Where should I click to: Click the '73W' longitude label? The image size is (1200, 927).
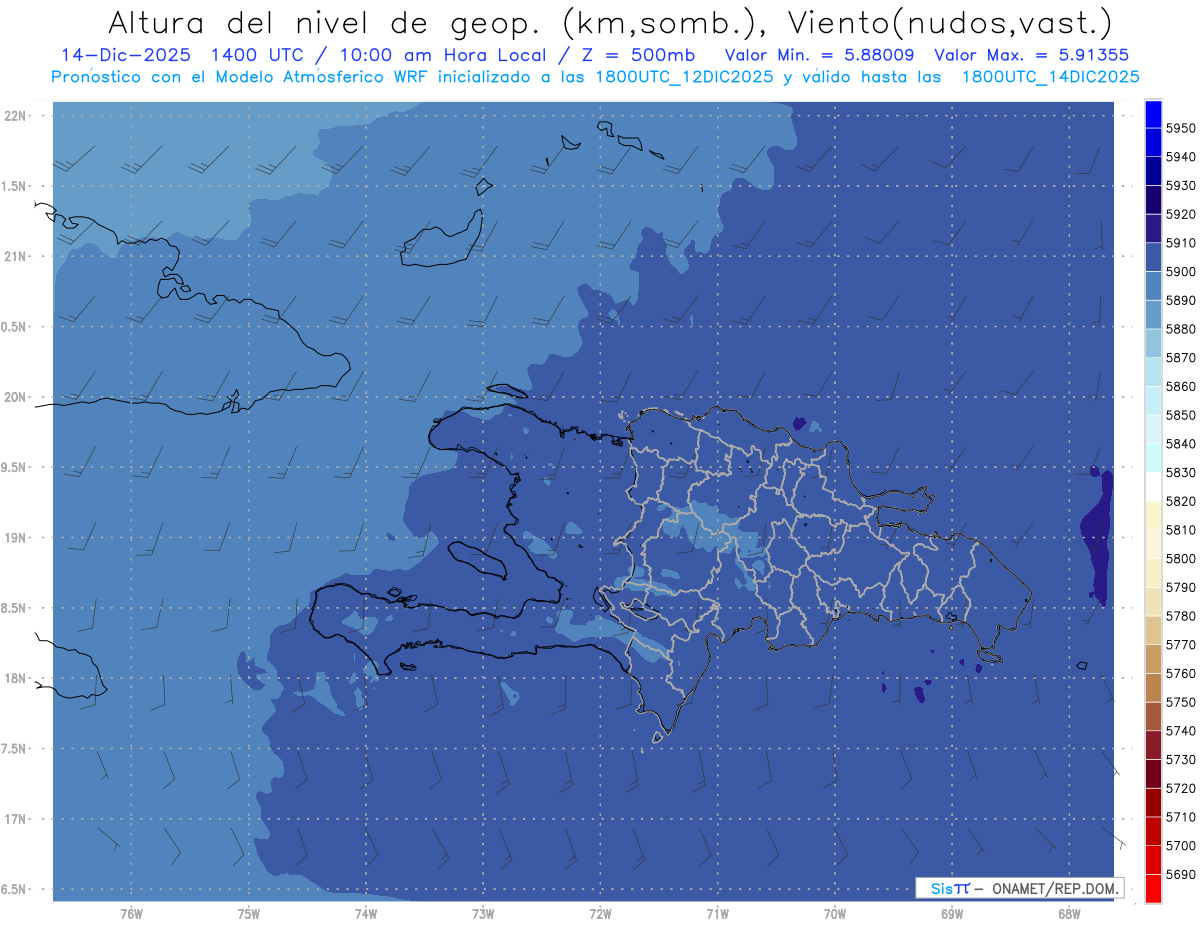tap(483, 914)
